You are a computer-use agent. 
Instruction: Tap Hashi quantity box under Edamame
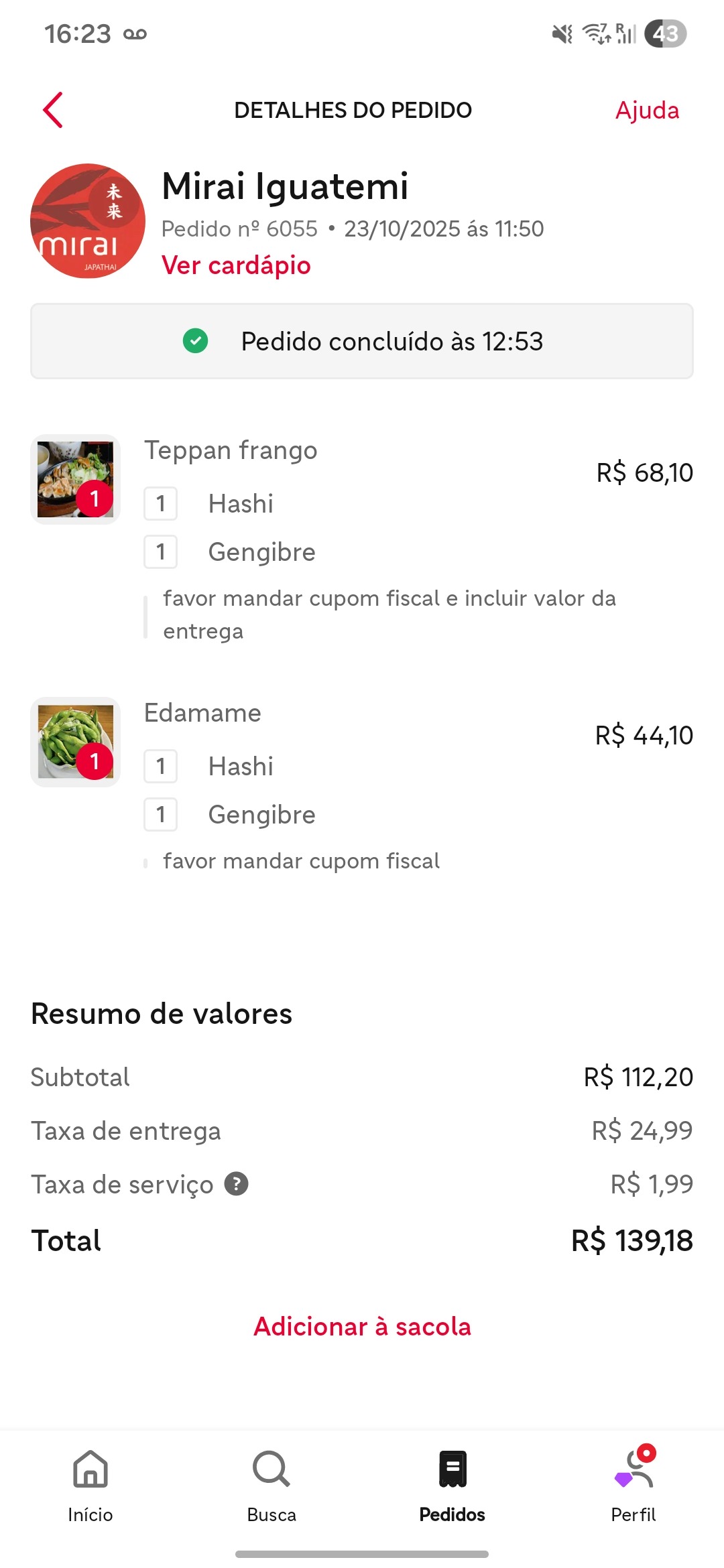[x=161, y=767]
